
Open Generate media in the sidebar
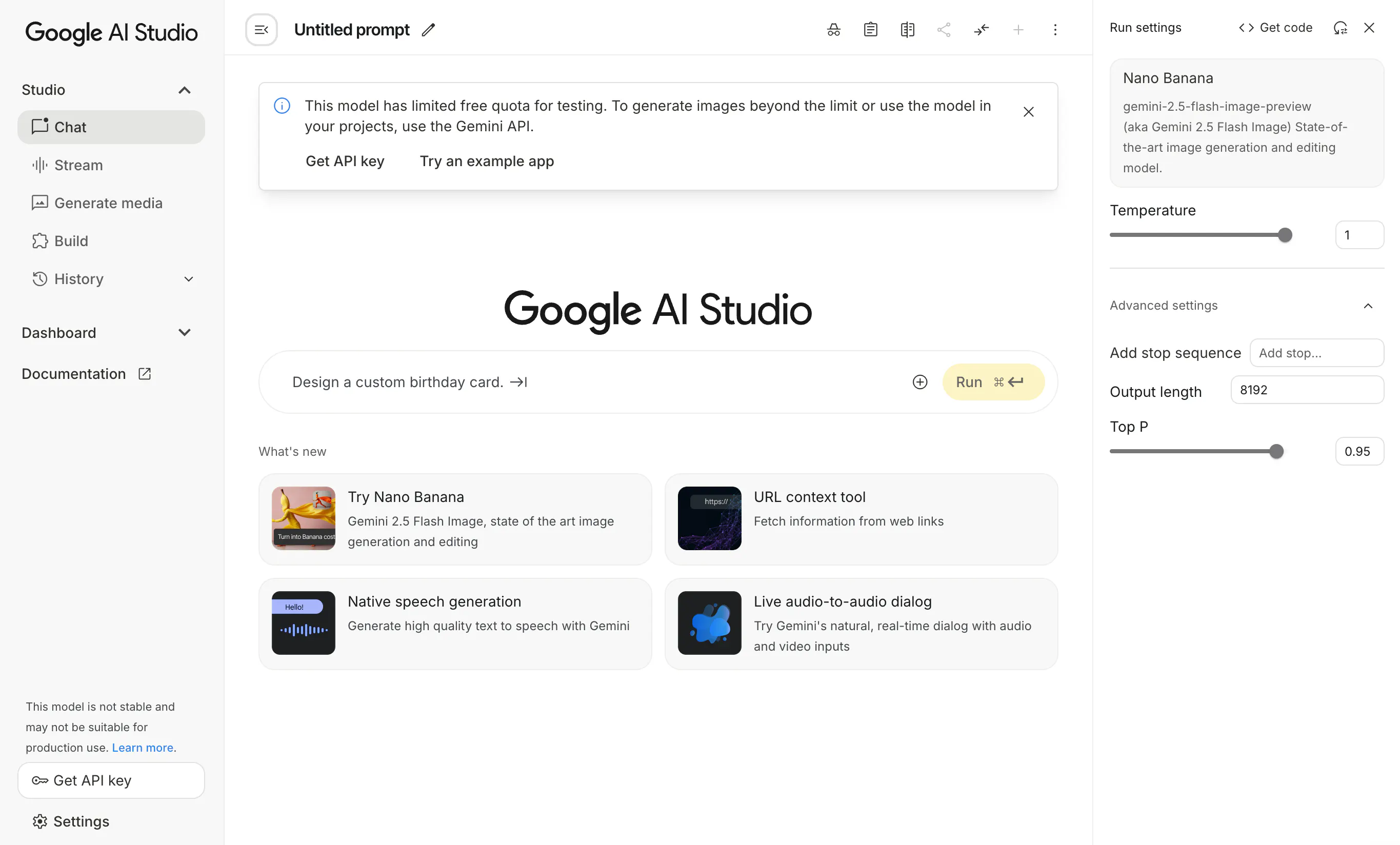click(x=111, y=203)
